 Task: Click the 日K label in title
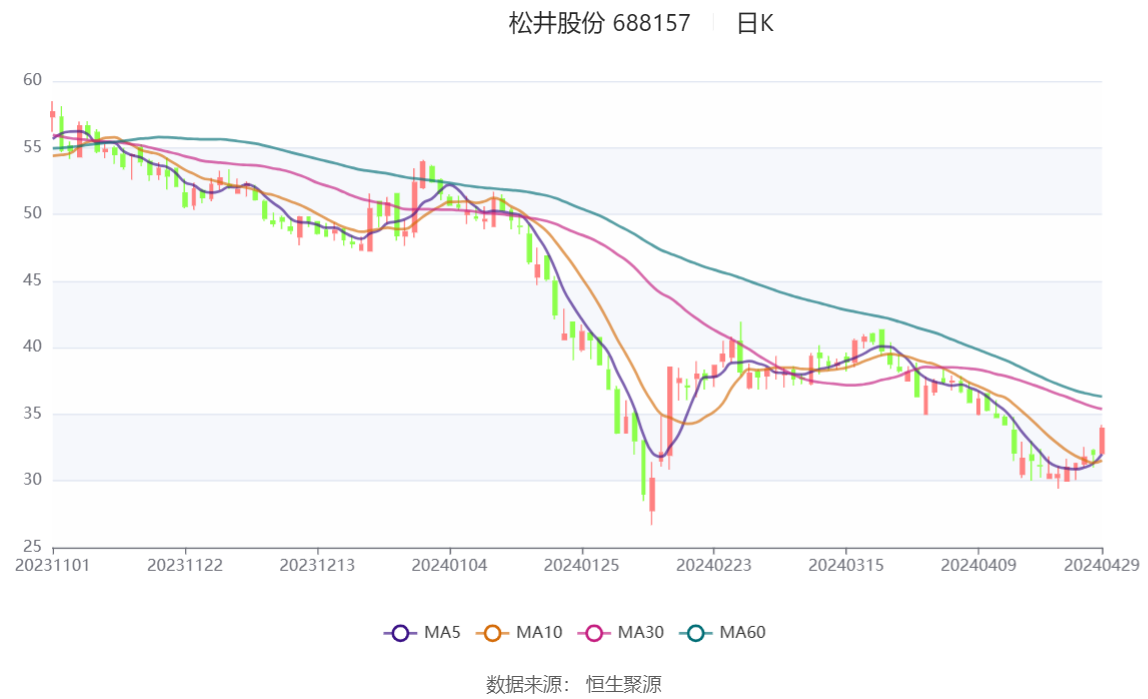pos(755,23)
